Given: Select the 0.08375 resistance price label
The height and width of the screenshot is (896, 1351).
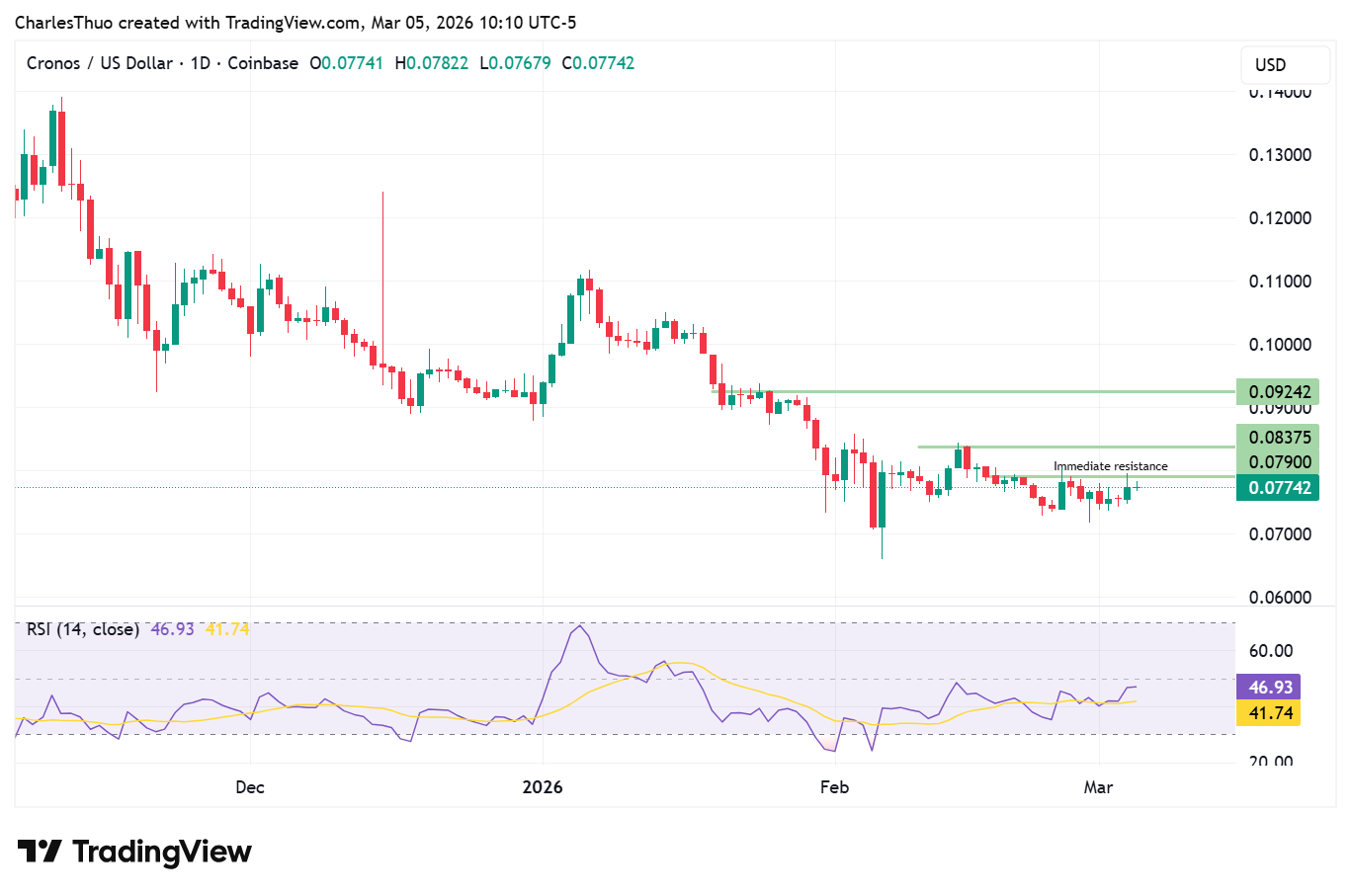Looking at the screenshot, I should pyautogui.click(x=1277, y=437).
